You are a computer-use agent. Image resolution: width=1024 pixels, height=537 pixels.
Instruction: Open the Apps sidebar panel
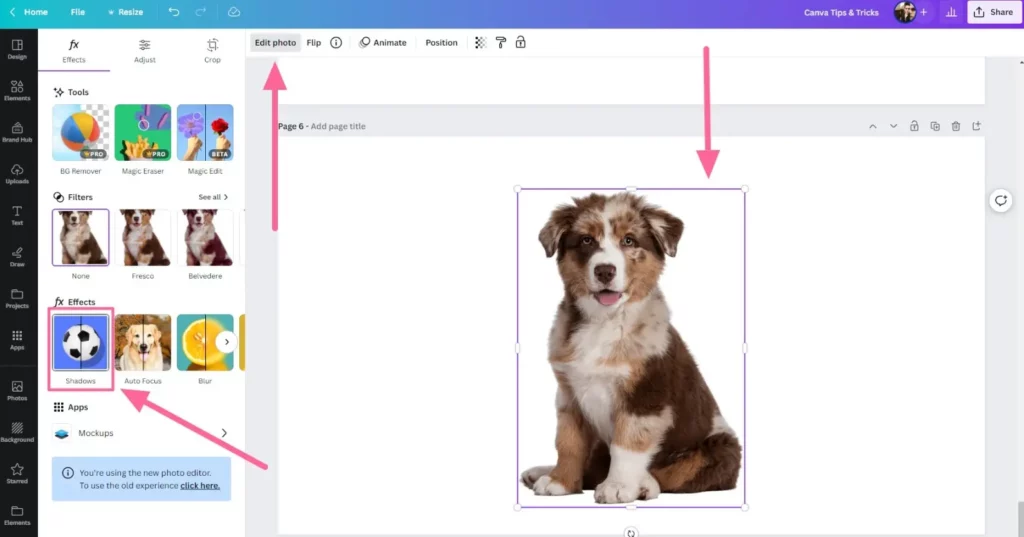pyautogui.click(x=17, y=340)
